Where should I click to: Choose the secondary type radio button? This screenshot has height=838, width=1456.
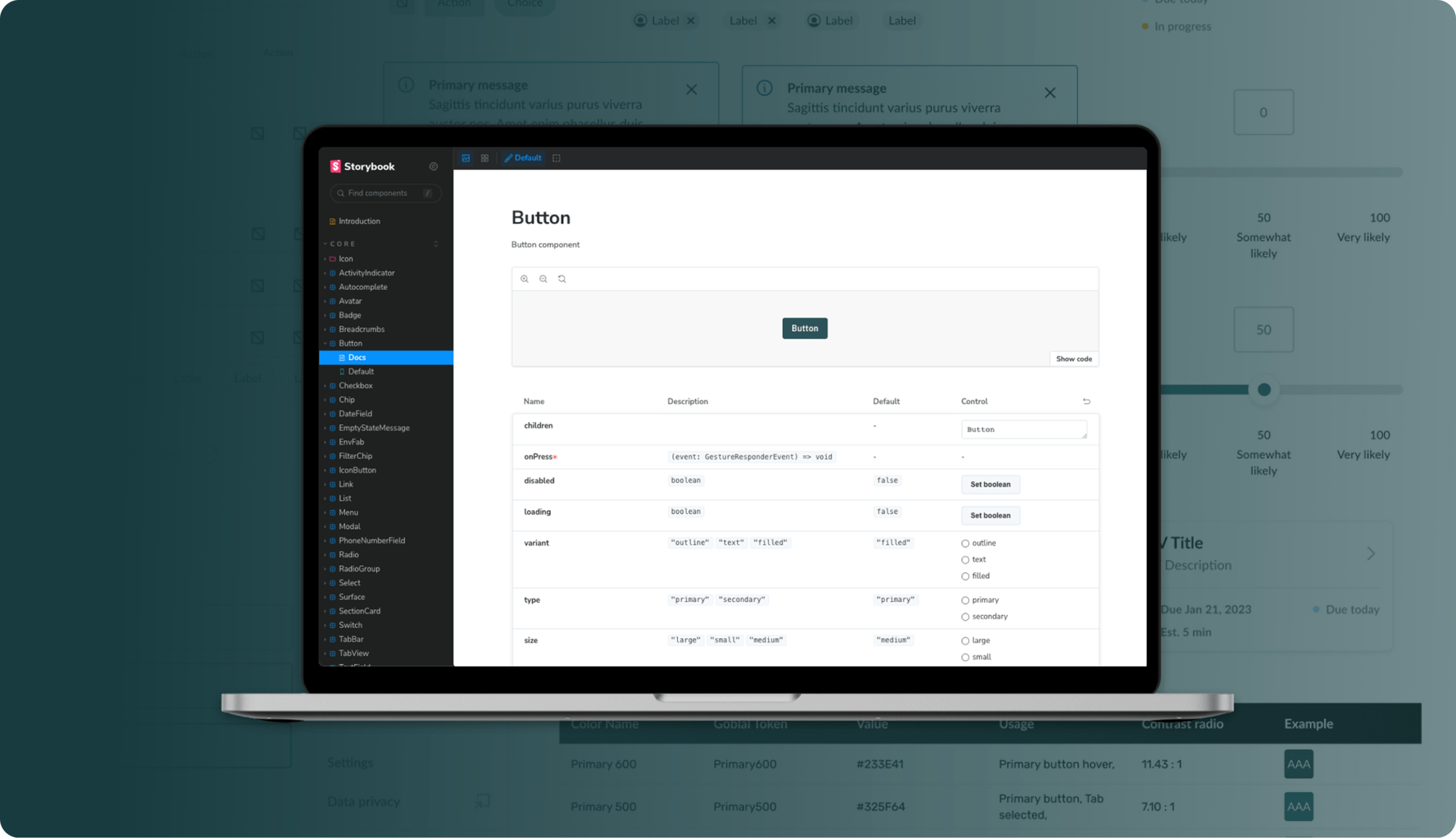point(965,616)
